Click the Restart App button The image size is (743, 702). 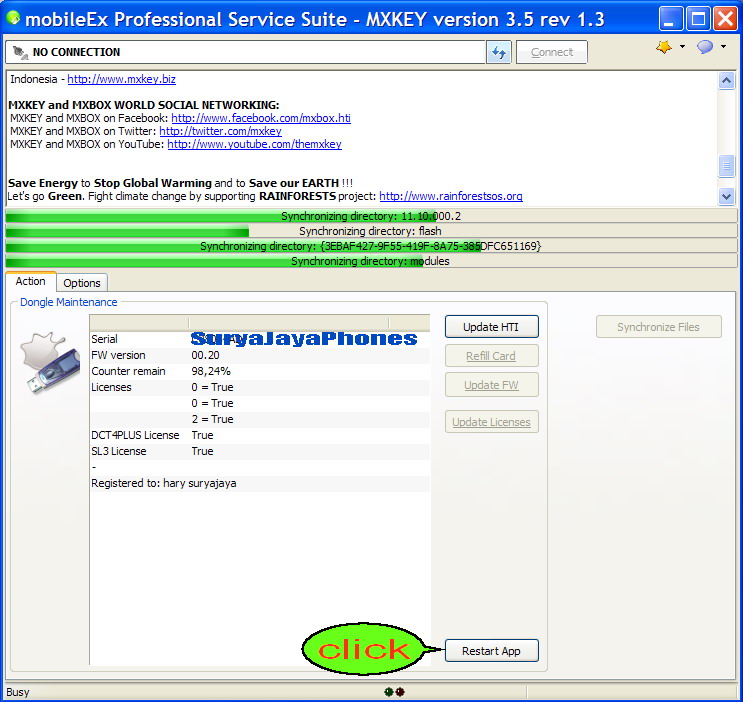[x=491, y=651]
